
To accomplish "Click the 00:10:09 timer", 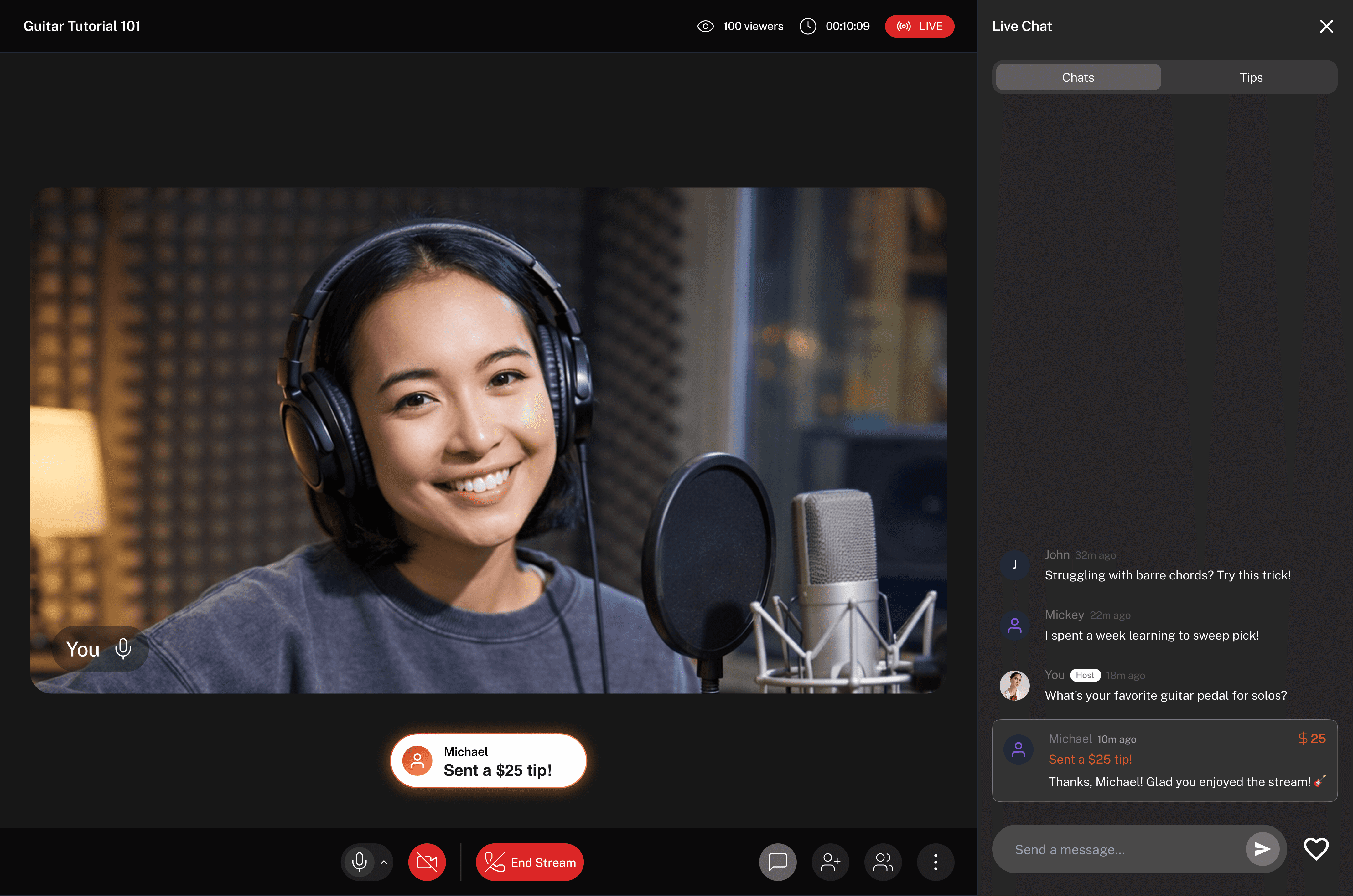I will [847, 26].
